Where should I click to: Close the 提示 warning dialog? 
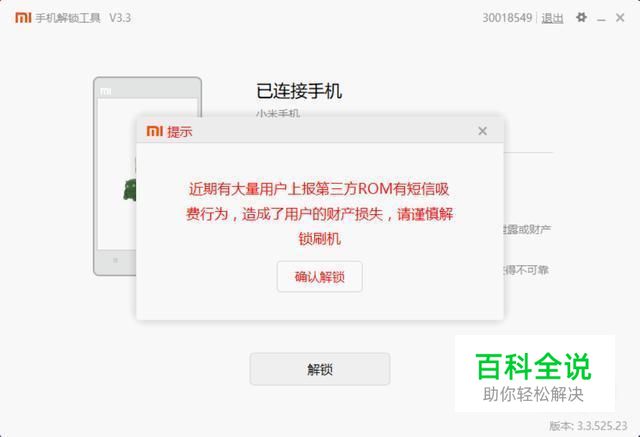482,131
